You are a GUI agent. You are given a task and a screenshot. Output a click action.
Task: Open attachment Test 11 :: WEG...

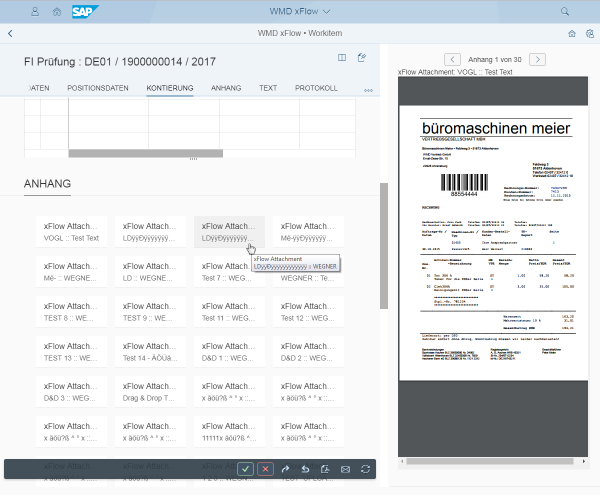[x=229, y=312]
